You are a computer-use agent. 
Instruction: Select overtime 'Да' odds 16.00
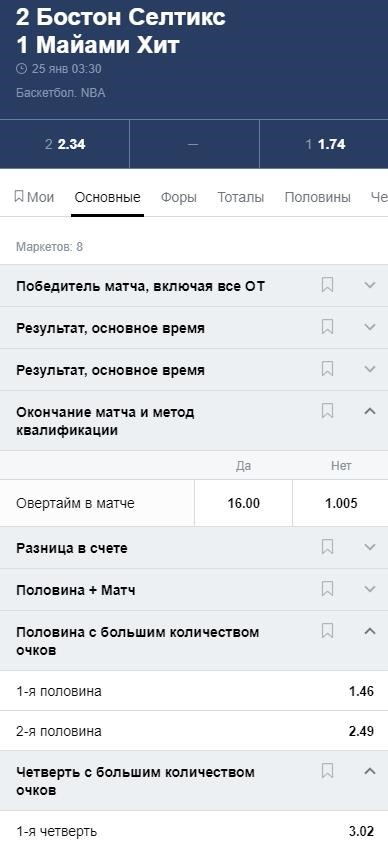(243, 503)
